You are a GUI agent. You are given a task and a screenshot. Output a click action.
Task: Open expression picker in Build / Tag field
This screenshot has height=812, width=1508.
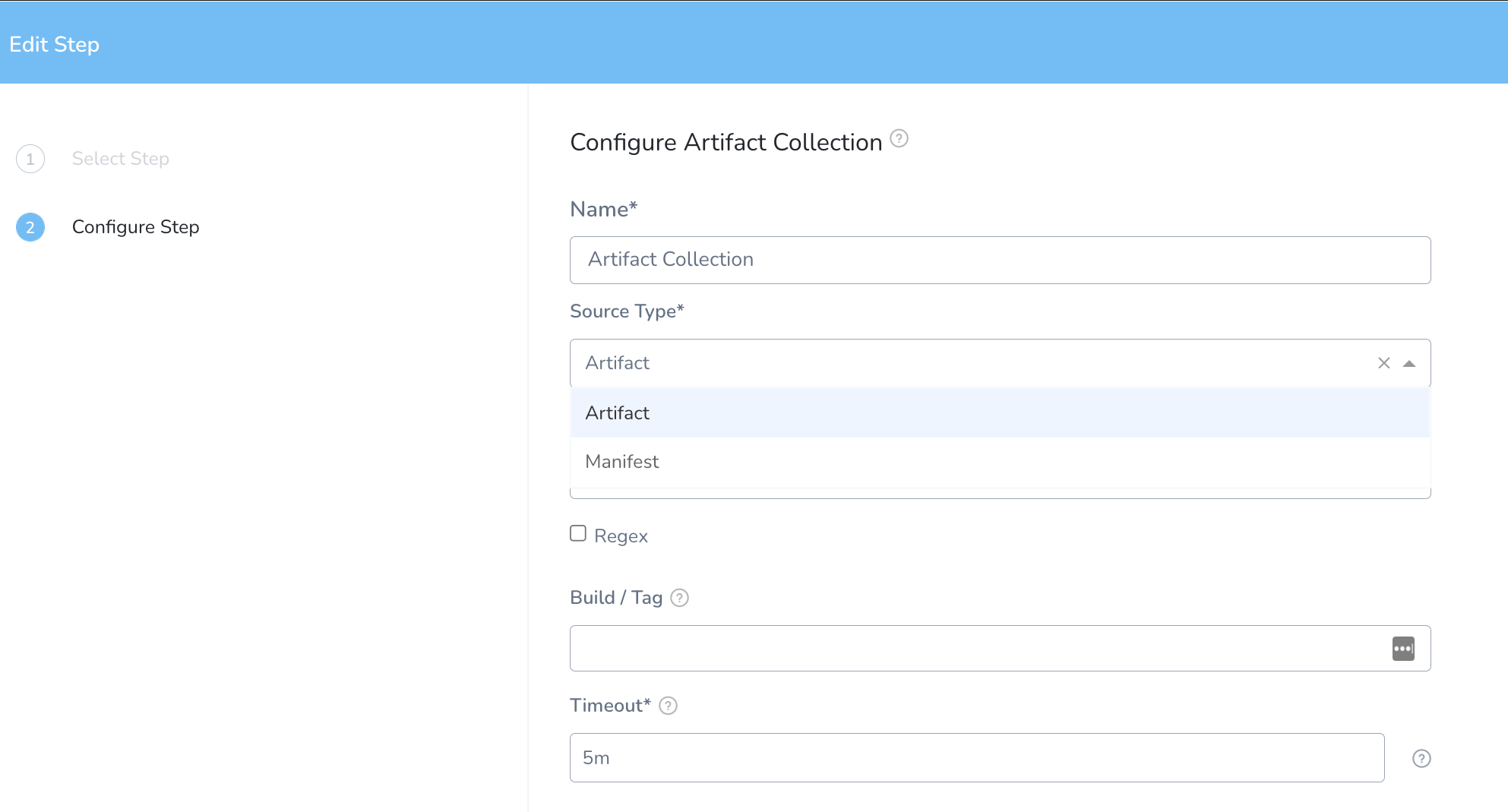(1403, 649)
